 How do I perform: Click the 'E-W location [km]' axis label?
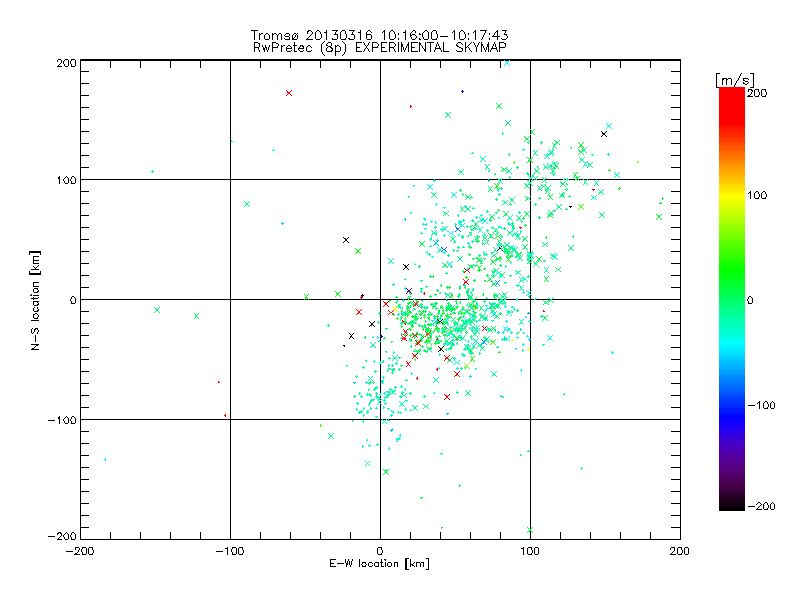click(380, 564)
